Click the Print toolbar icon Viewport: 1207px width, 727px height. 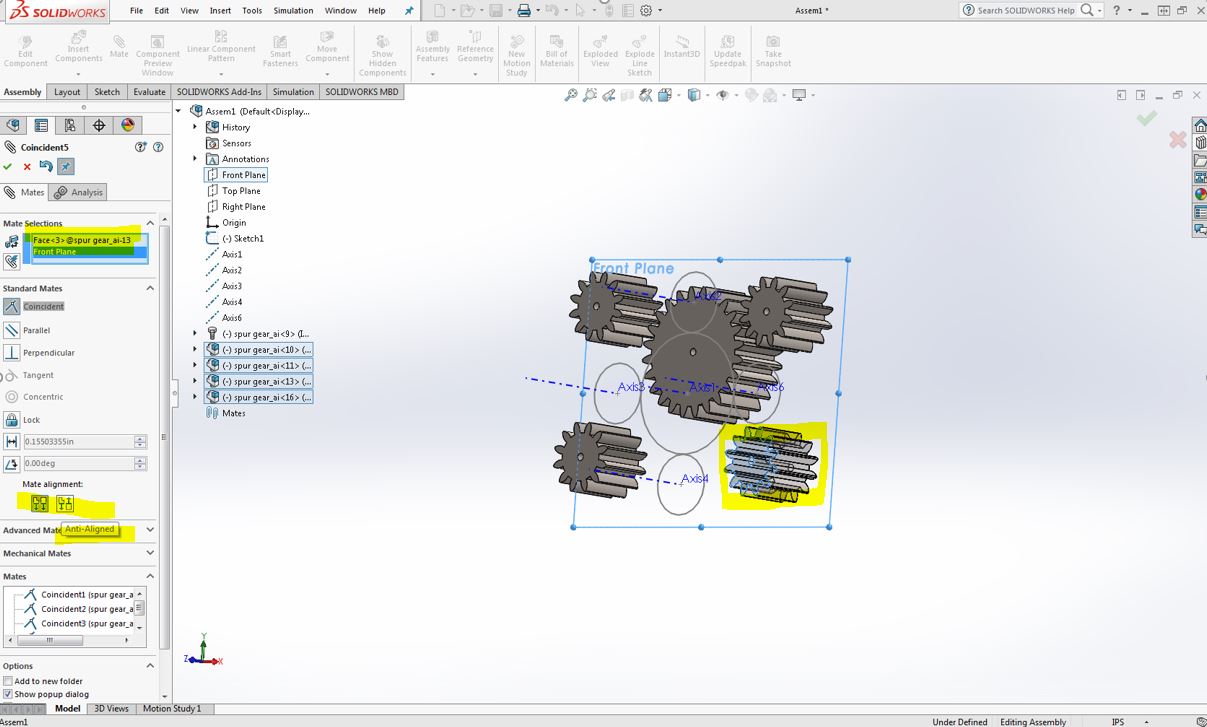point(523,10)
